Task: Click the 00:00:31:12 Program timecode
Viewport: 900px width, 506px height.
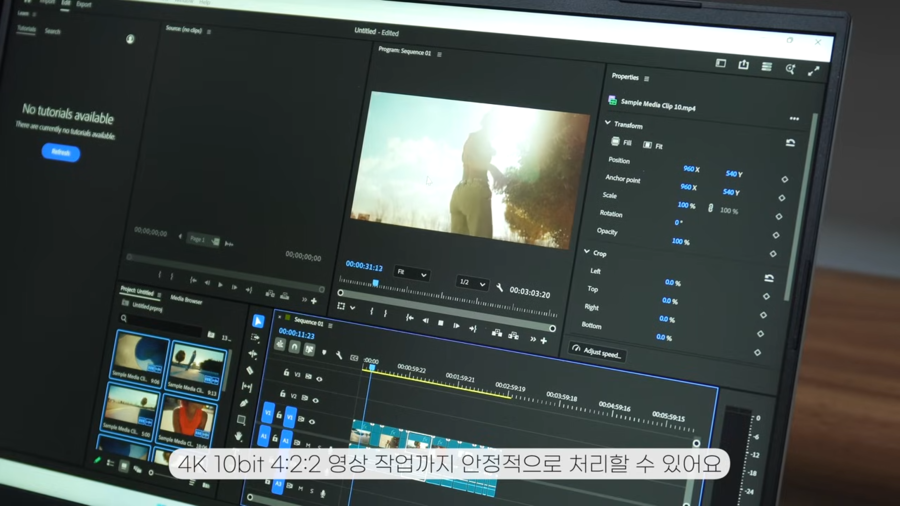Action: point(364,266)
